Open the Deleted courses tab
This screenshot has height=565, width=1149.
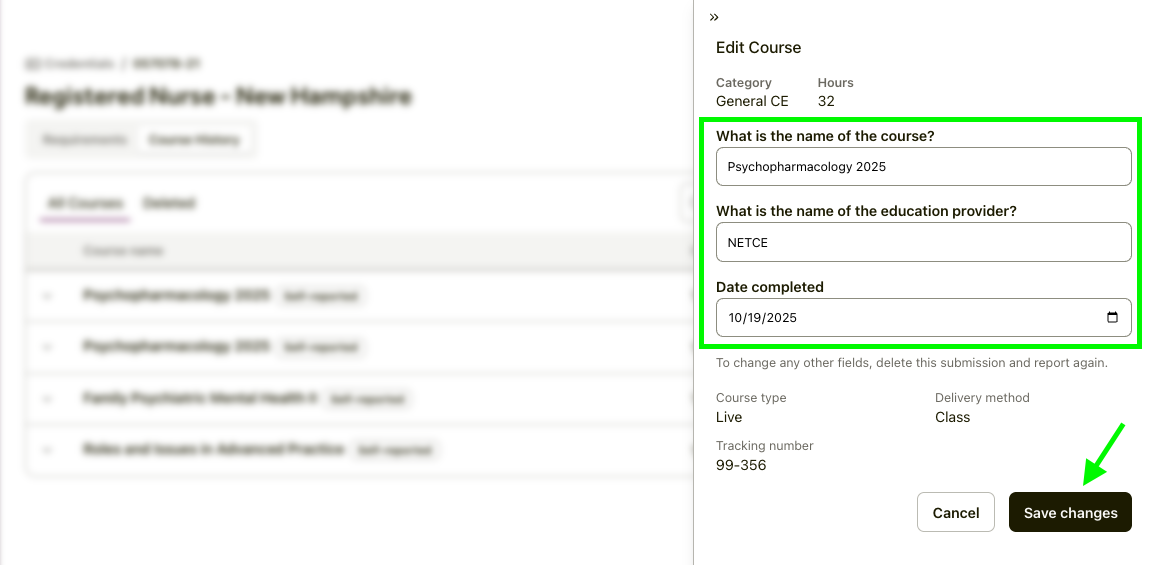coord(168,203)
